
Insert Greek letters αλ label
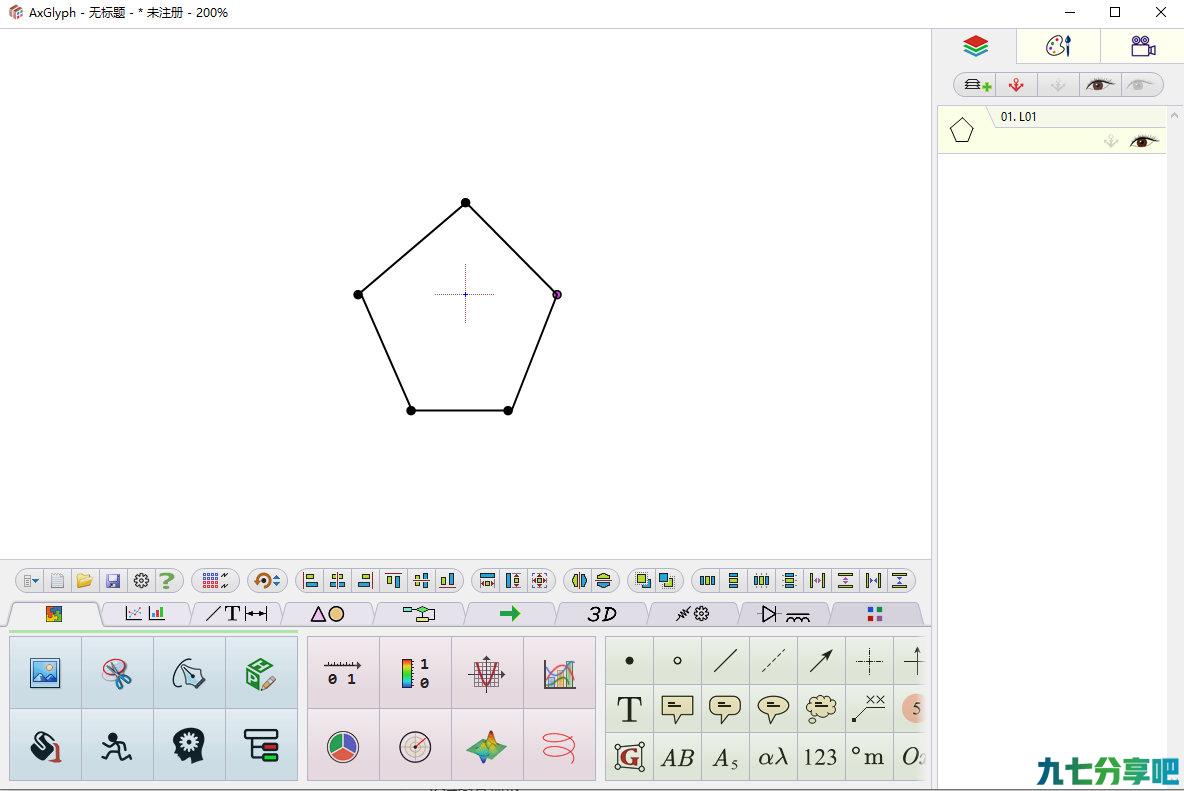[773, 756]
